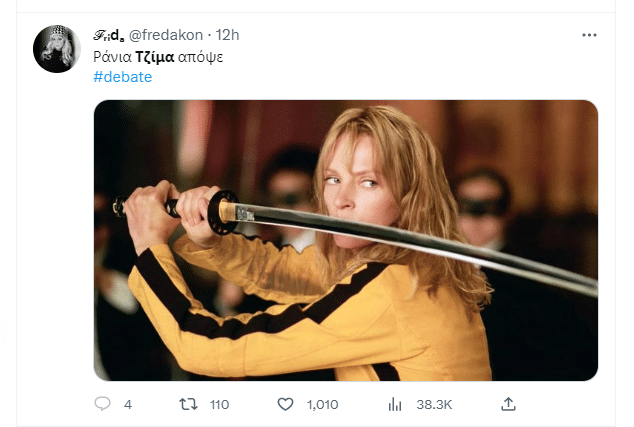Click the reply speech bubble icon

[101, 404]
